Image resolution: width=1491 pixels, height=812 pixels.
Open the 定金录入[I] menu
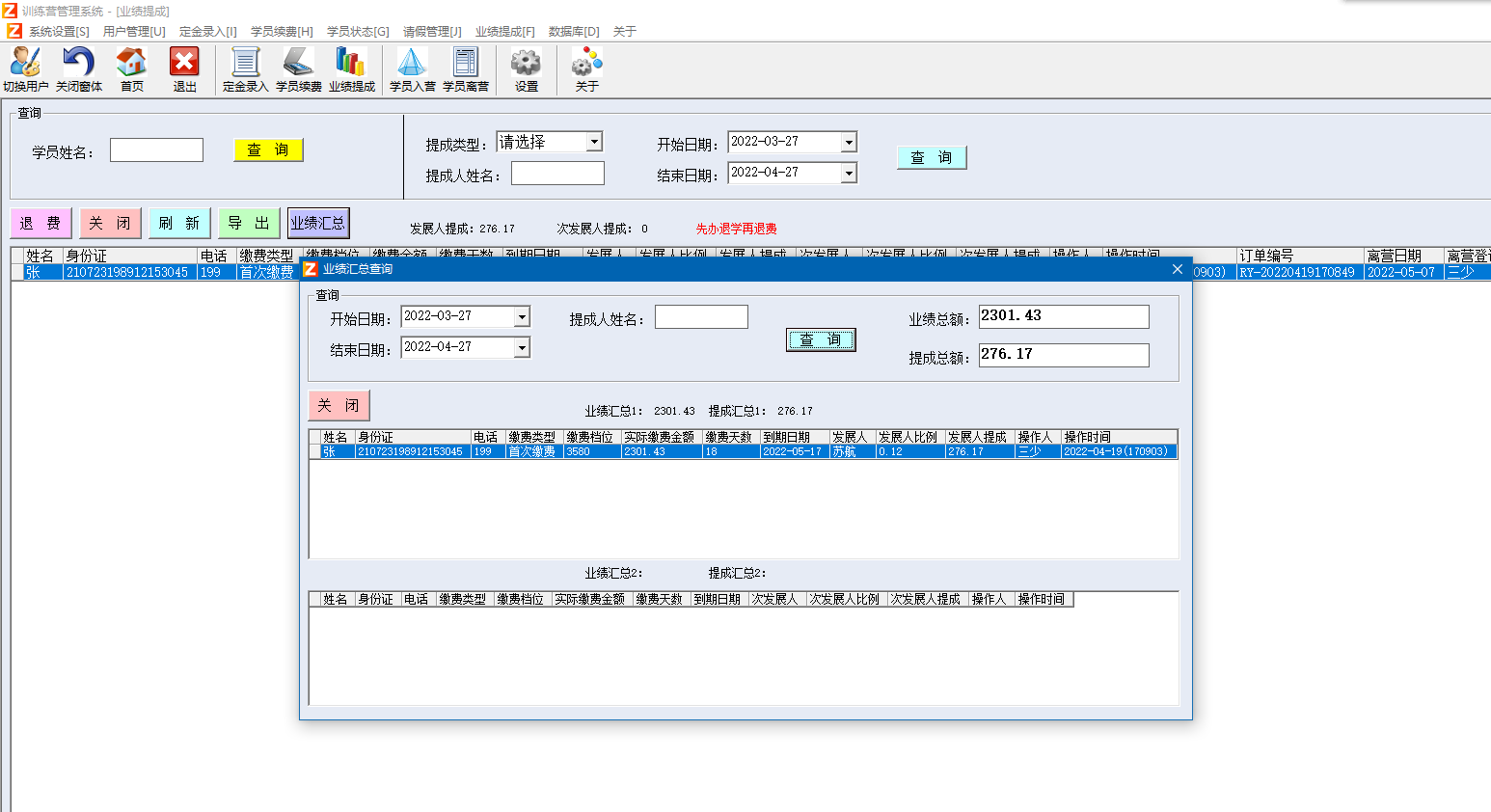click(x=208, y=32)
